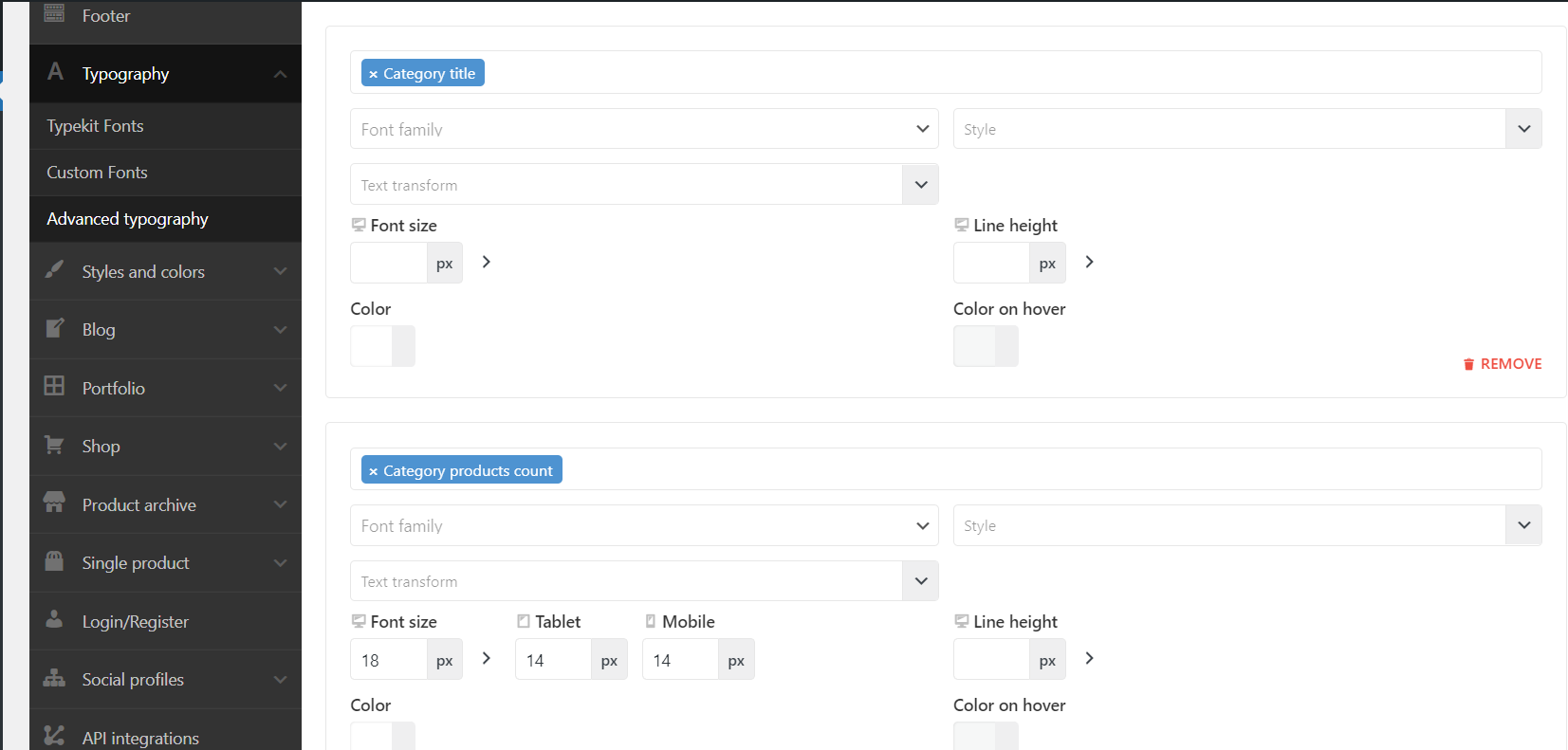Click the Portfolio grid icon
The image size is (1568, 750).
[55, 386]
